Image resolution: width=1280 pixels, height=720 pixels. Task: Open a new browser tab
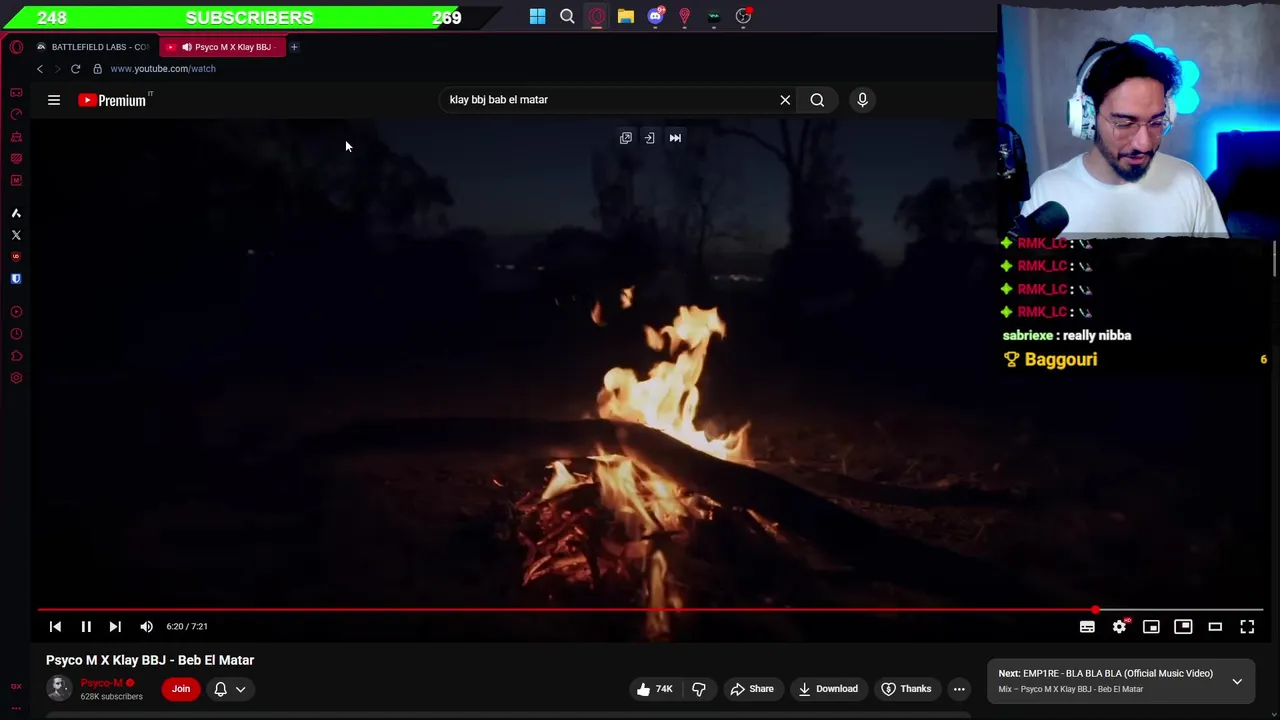pyautogui.click(x=294, y=47)
